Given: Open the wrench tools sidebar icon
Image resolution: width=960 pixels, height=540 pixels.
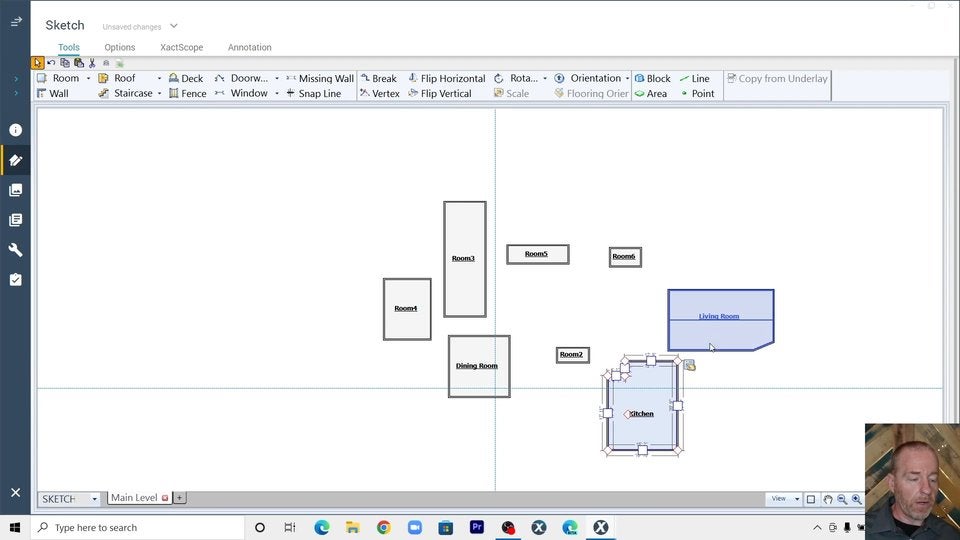Looking at the screenshot, I should coord(15,250).
